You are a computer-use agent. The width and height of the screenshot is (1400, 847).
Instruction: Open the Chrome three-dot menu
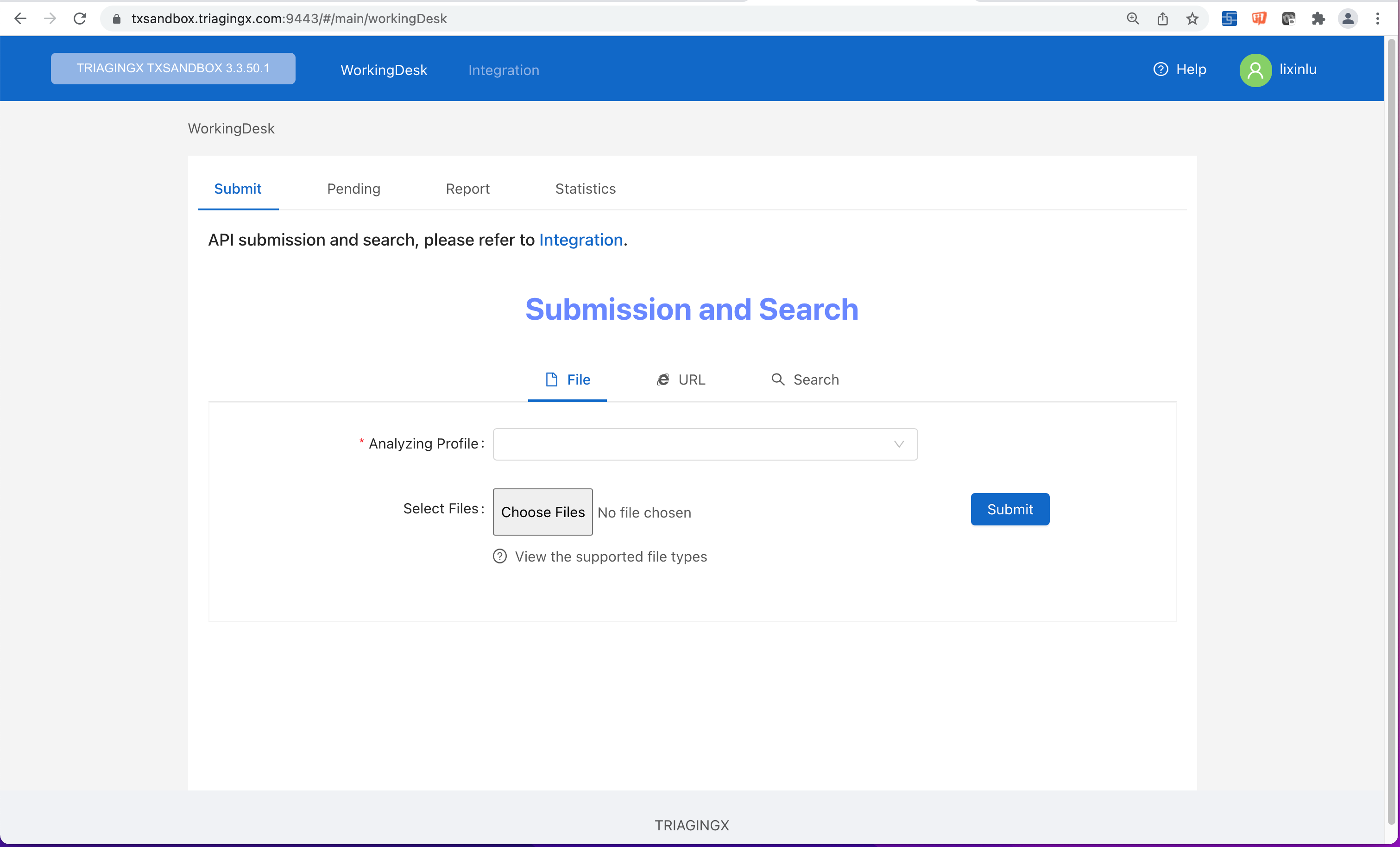1377,19
